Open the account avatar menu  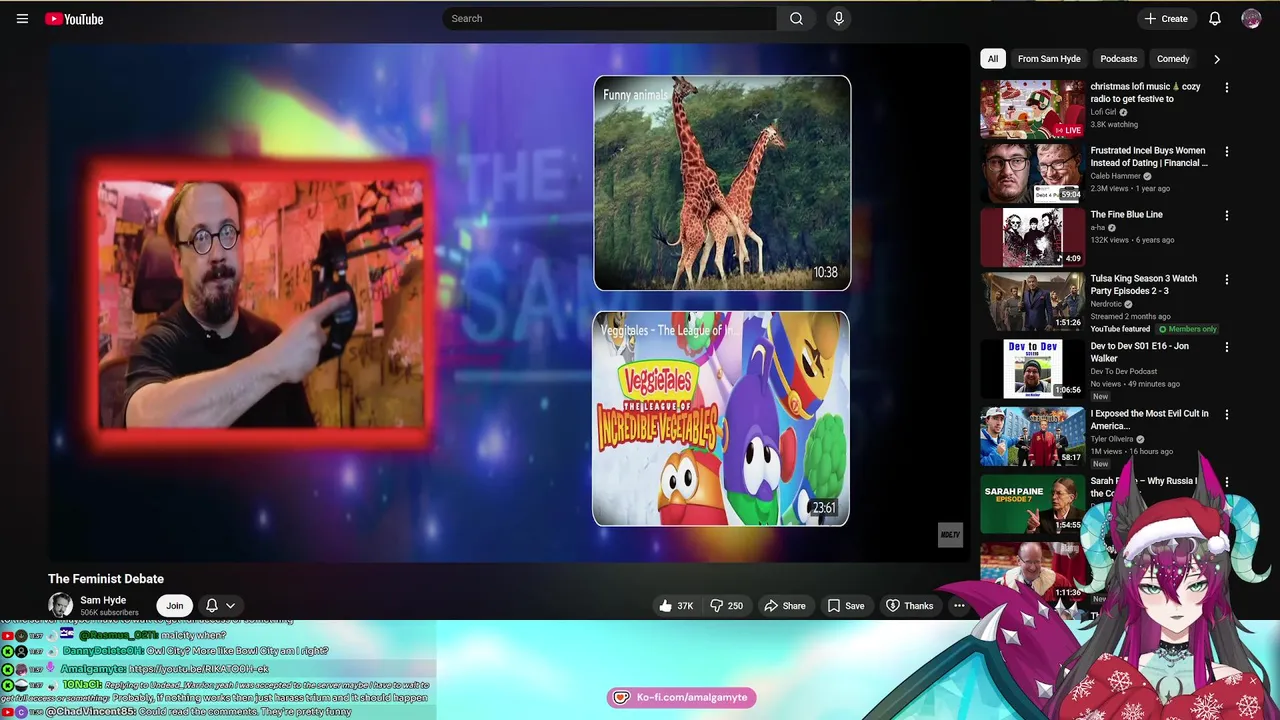(x=1251, y=18)
